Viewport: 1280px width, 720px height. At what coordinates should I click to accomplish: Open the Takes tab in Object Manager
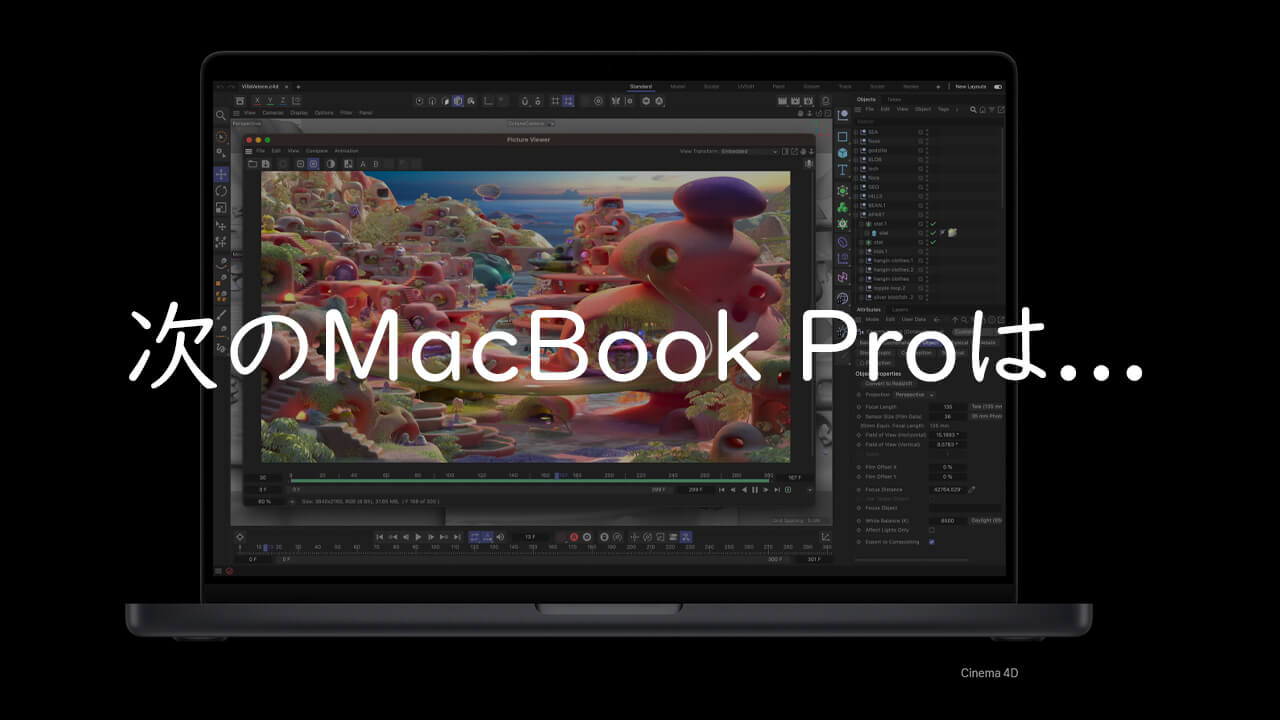click(x=894, y=99)
